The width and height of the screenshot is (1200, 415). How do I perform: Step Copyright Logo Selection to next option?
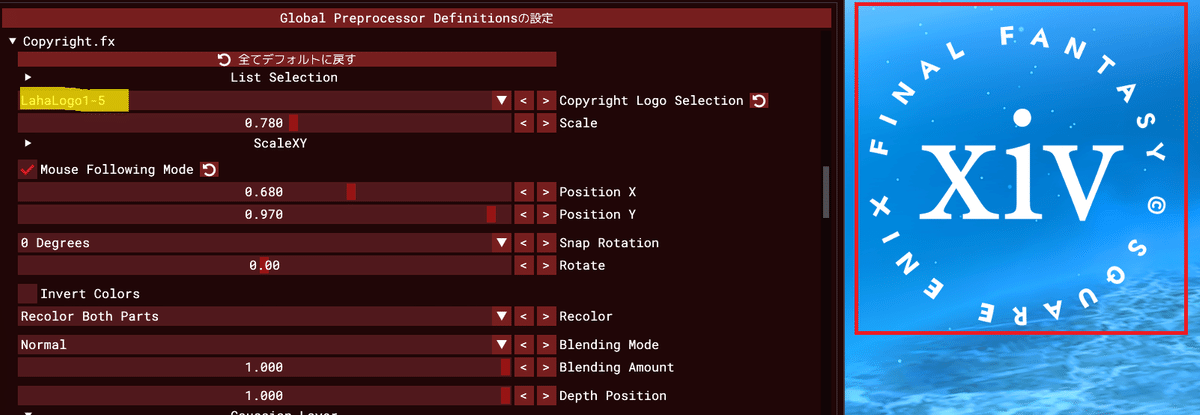click(x=545, y=101)
